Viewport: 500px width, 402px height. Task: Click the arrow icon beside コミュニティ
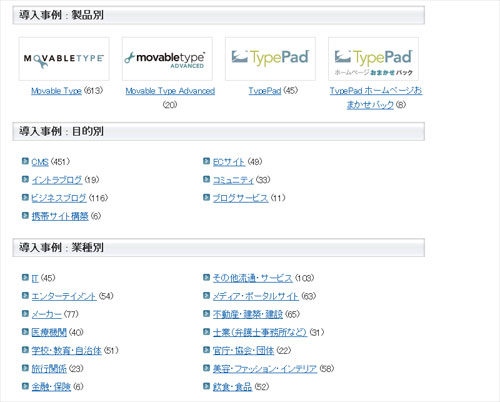click(206, 179)
